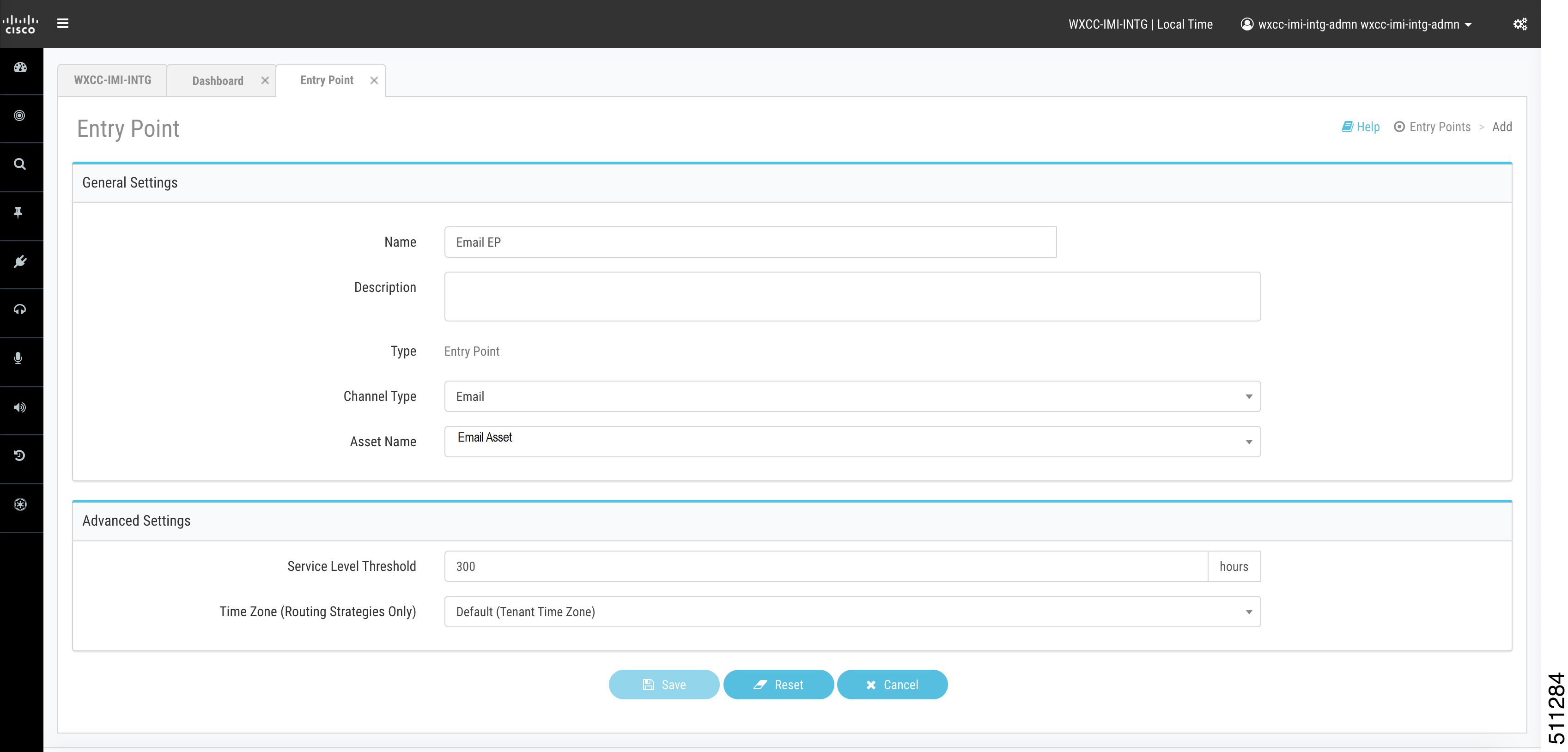1568x752 pixels.
Task: Open the Channel Type dropdown
Action: [x=852, y=397]
